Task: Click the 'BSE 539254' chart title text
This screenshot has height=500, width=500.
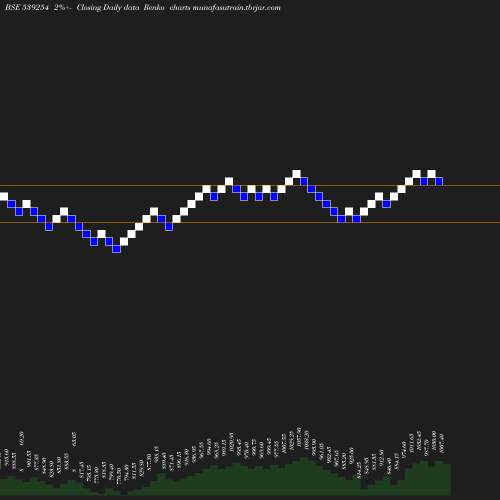Action: pos(27,7)
